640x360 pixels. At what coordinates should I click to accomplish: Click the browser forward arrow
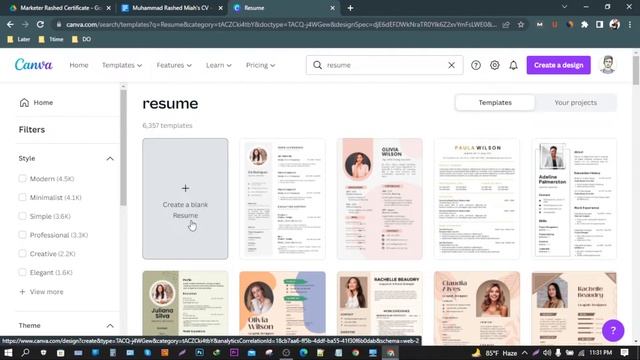tap(25, 24)
